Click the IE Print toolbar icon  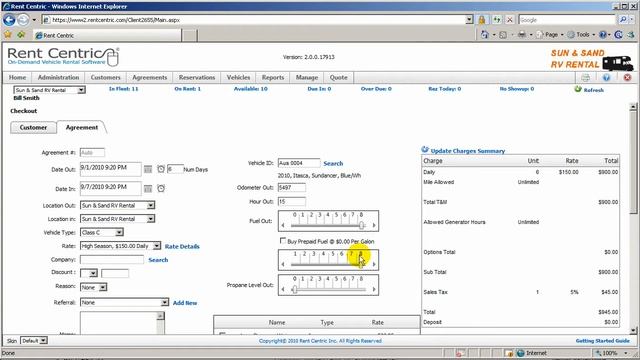522,35
